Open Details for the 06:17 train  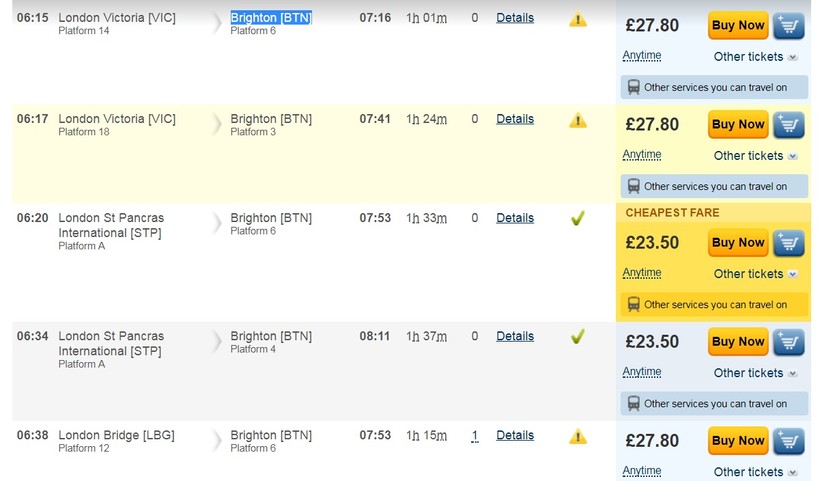pyautogui.click(x=515, y=119)
